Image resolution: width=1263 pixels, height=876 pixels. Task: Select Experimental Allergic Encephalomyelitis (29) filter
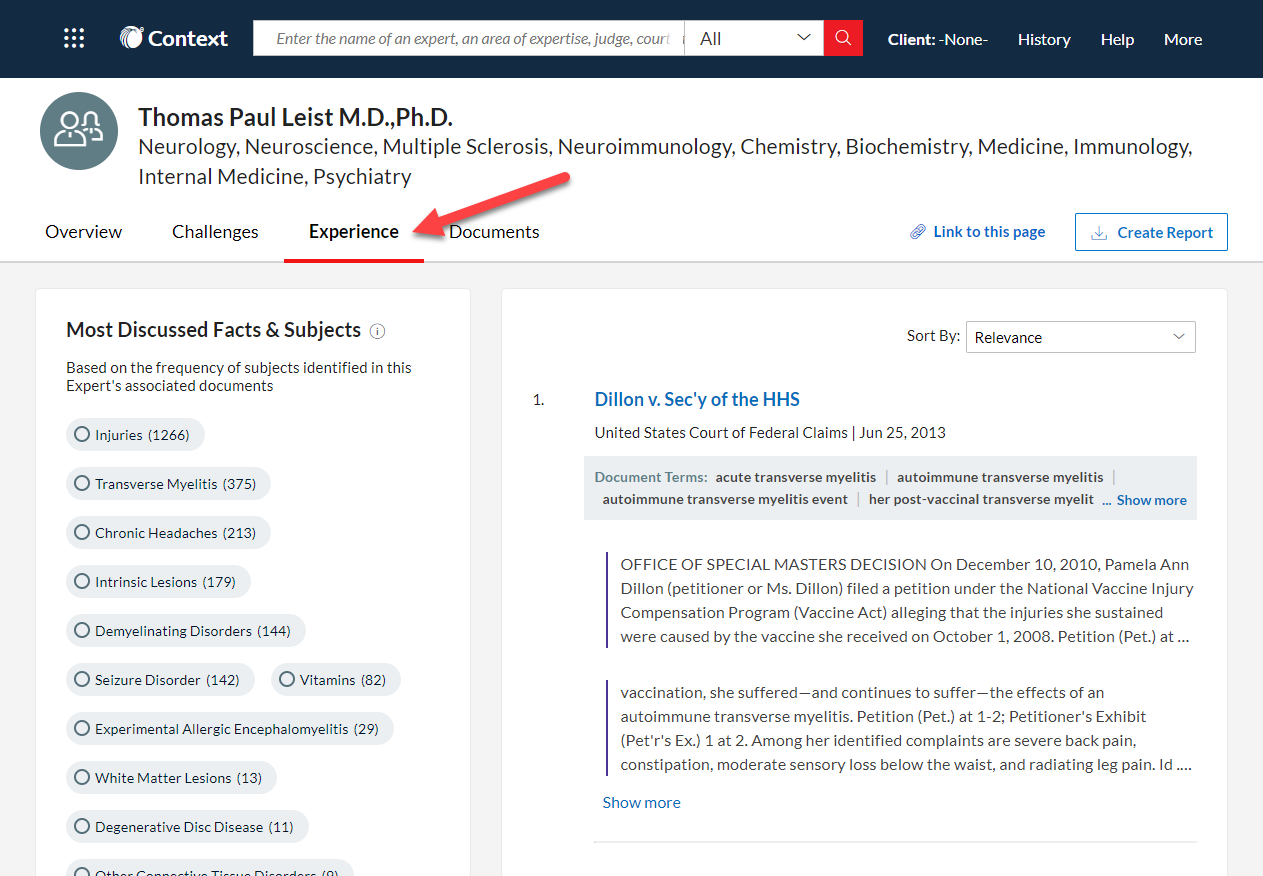(230, 729)
